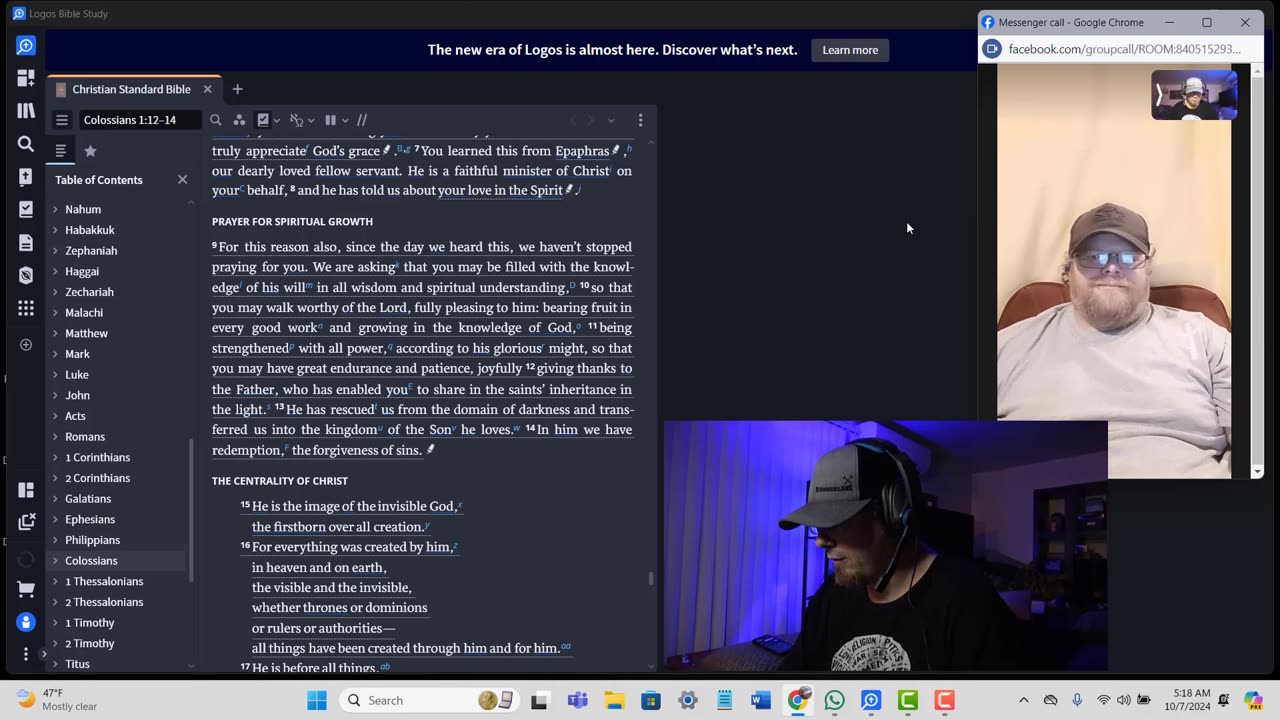Click the 'THE CENTRALITY OF CHRIST' heading
The height and width of the screenshot is (720, 1280).
[x=280, y=481]
